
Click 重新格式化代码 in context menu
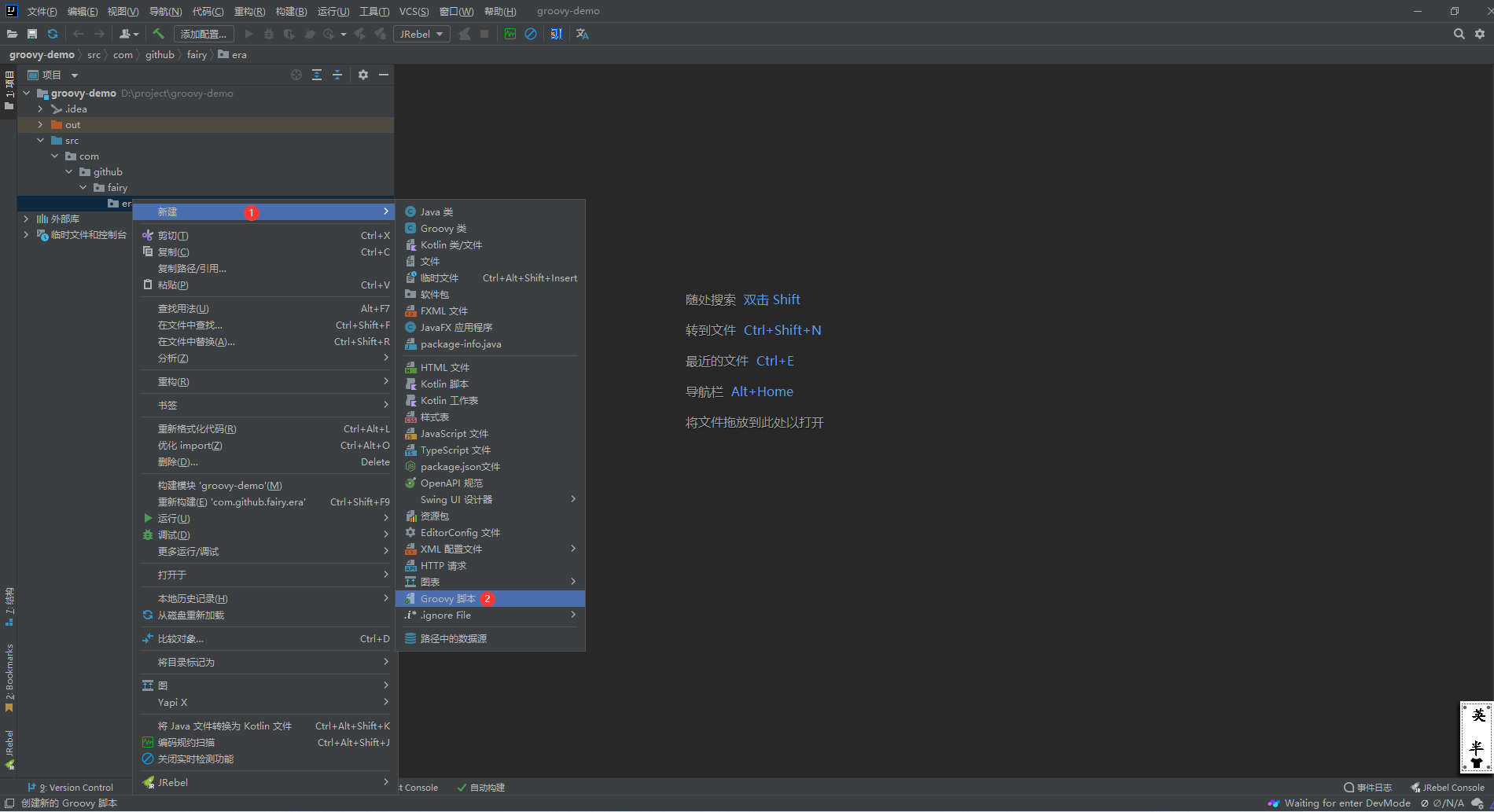tap(265, 428)
